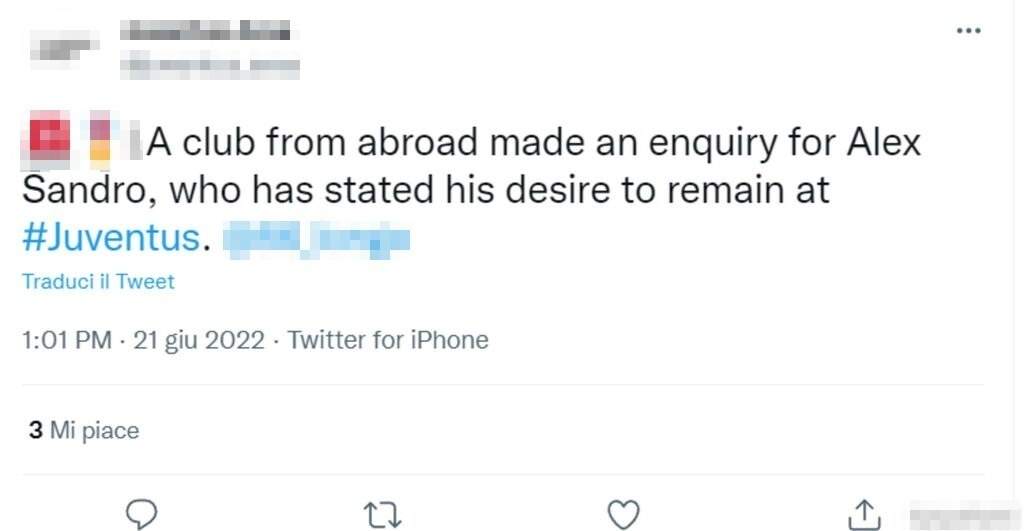Click the blurred display name
This screenshot has width=1024, height=531.
click(x=205, y=31)
